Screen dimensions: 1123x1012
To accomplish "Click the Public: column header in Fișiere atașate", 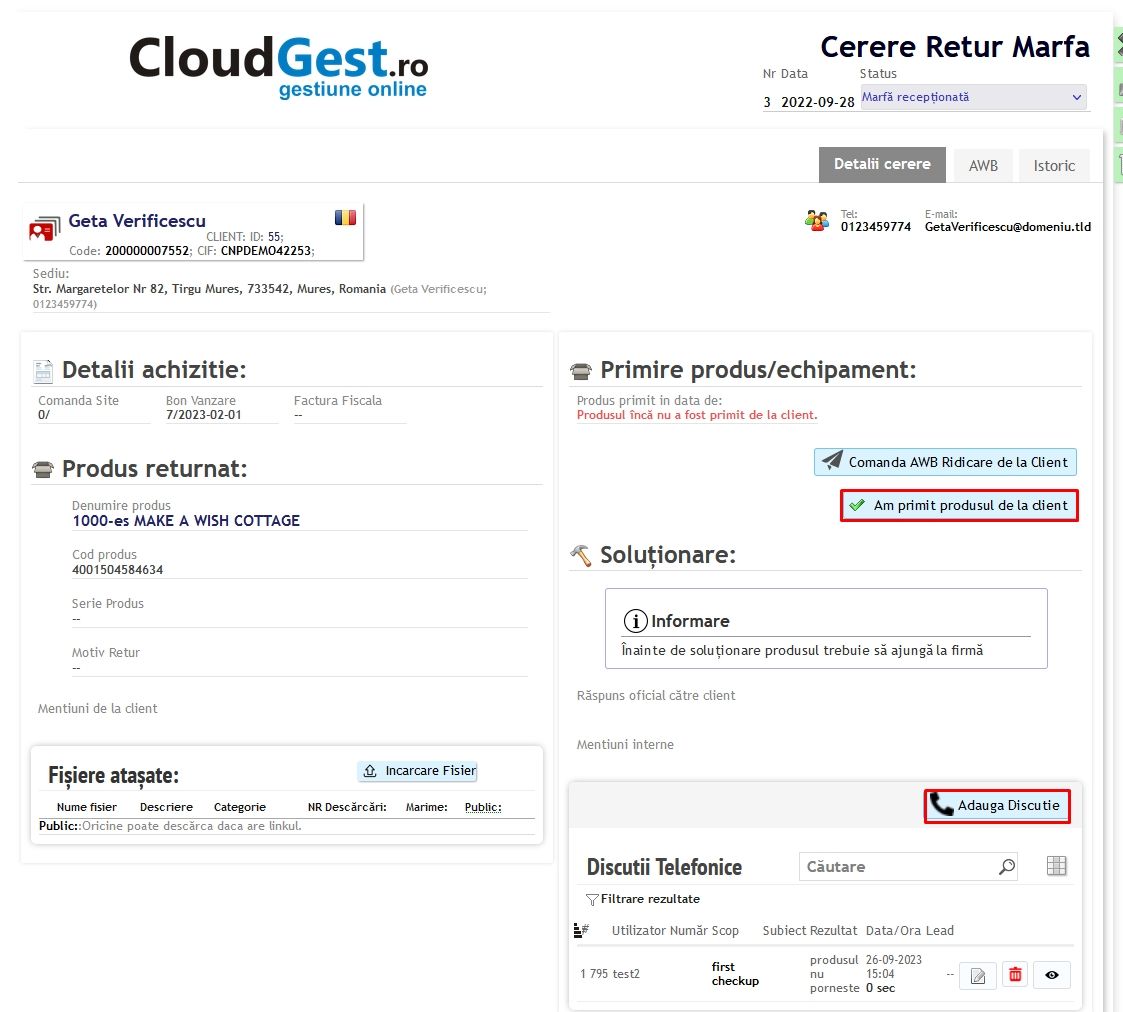I will 483,807.
